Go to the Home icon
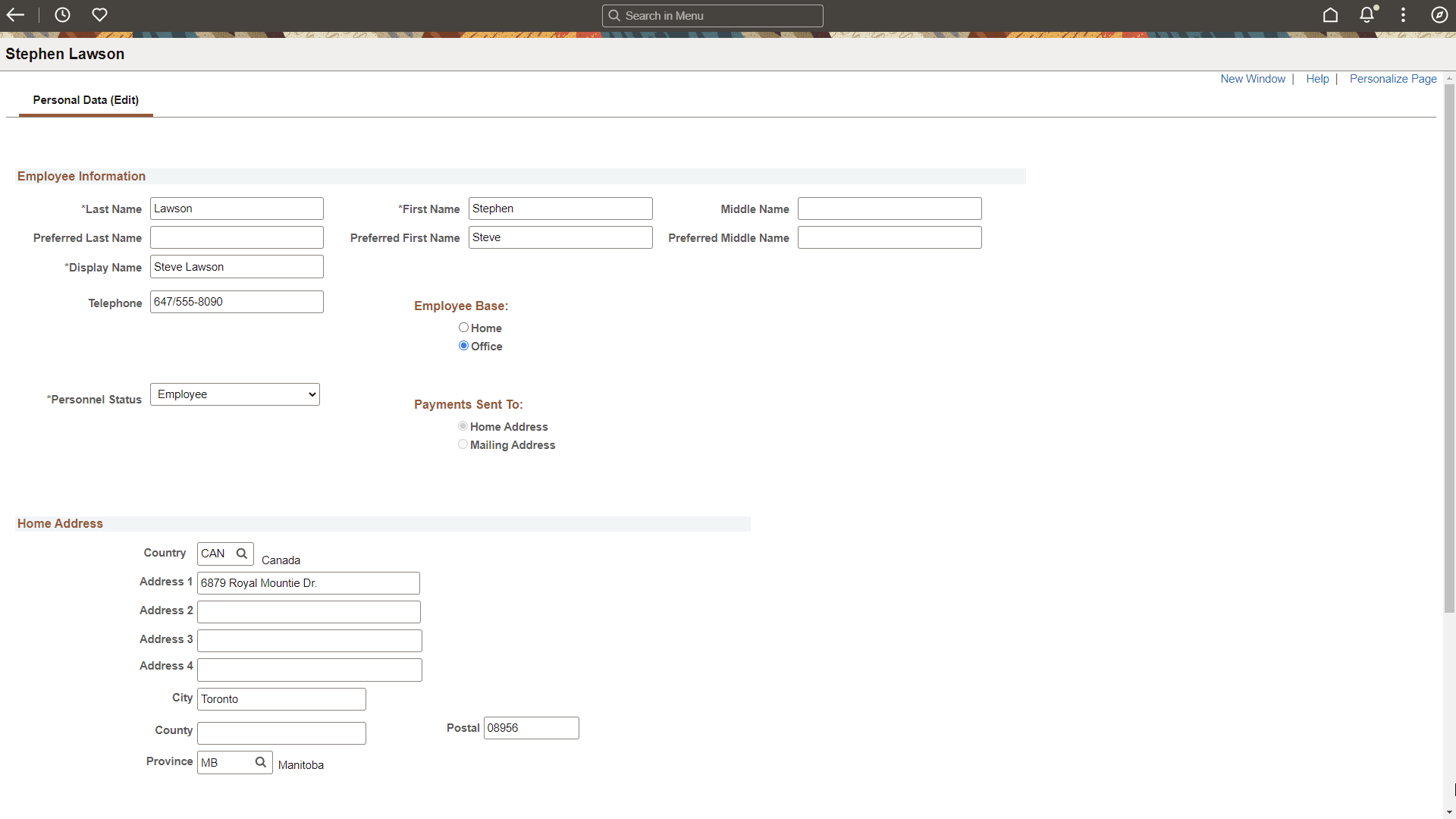 point(1331,15)
